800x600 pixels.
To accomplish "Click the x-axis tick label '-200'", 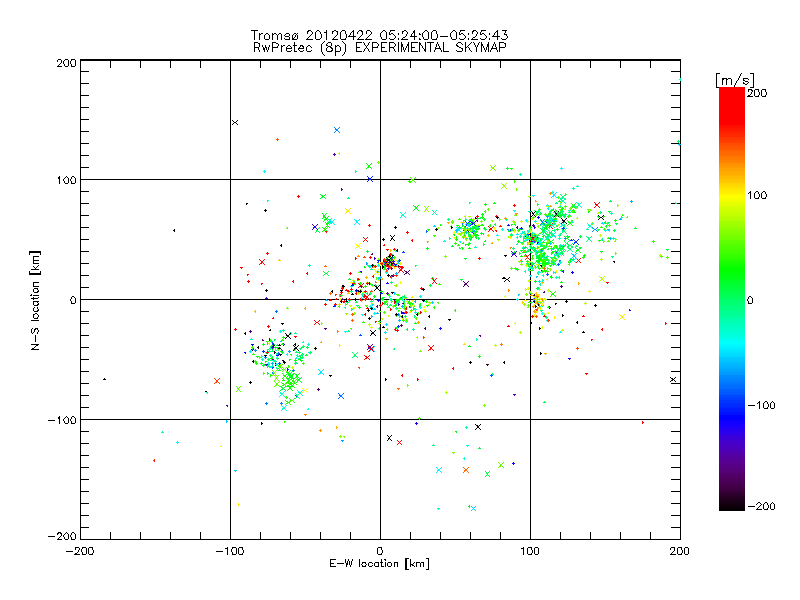I will click(x=80, y=551).
